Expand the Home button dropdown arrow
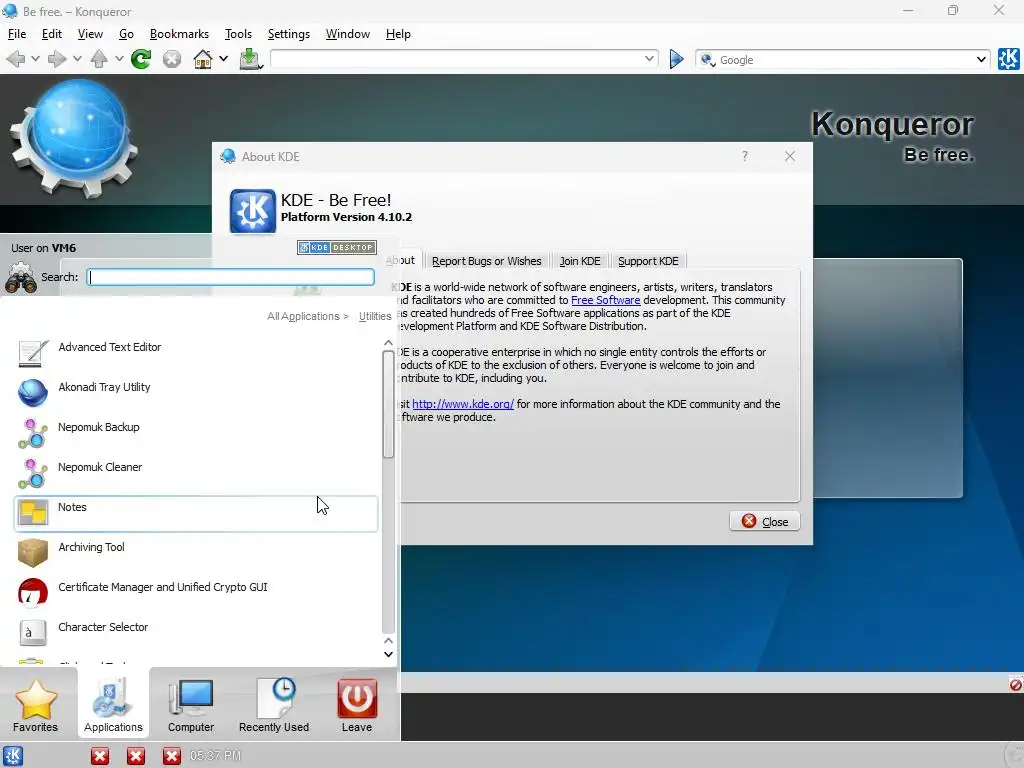Viewport: 1024px width, 768px height. pos(223,59)
